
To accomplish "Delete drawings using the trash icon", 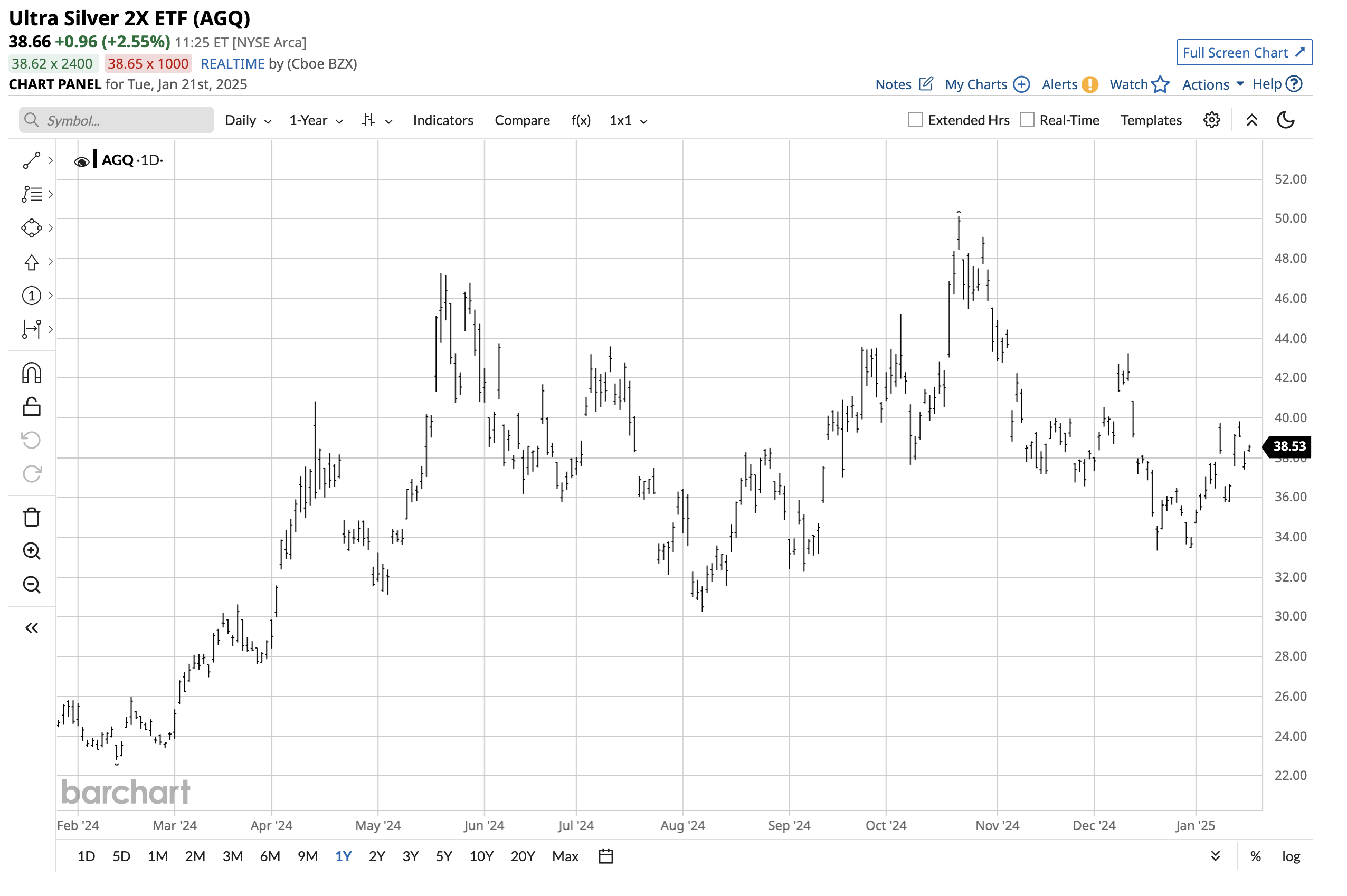I will tap(32, 516).
